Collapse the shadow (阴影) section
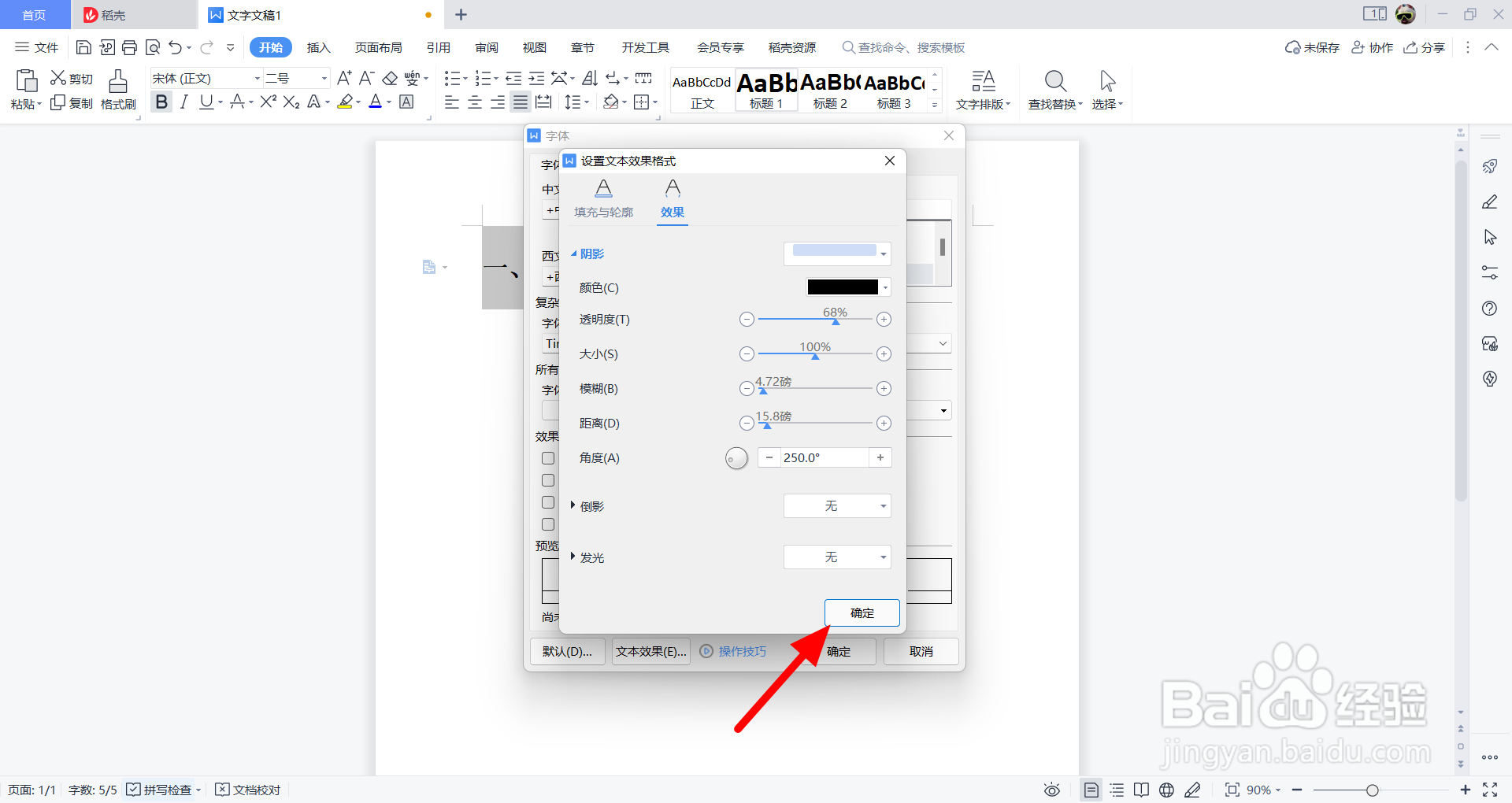The width and height of the screenshot is (1512, 803). click(573, 253)
